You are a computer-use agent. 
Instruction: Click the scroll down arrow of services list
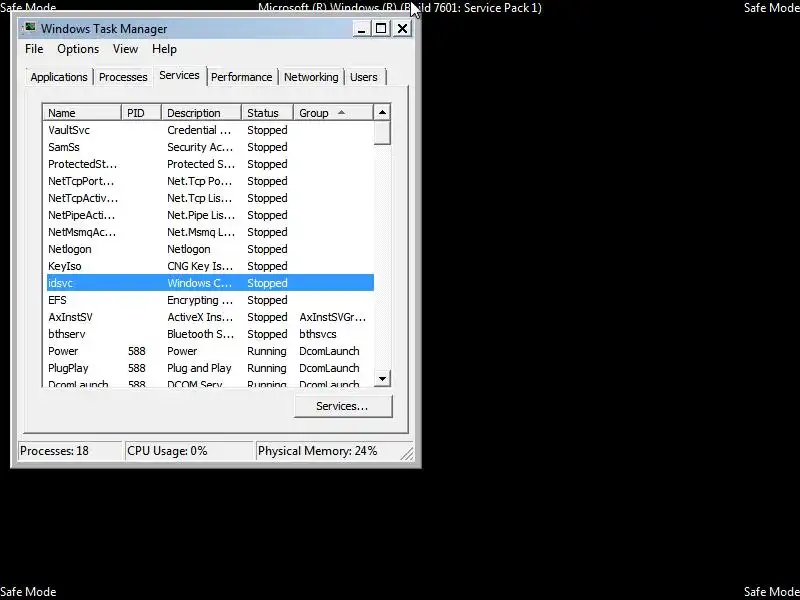[x=382, y=379]
